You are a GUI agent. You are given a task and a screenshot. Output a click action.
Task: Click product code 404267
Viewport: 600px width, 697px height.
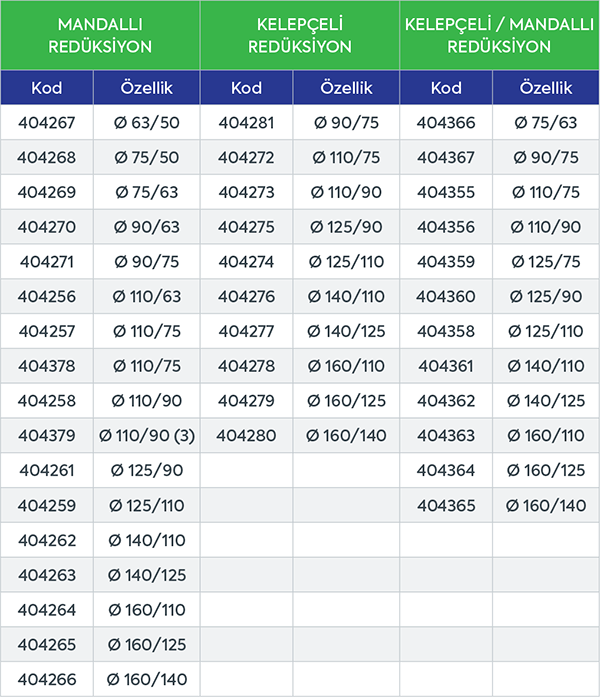click(x=47, y=123)
